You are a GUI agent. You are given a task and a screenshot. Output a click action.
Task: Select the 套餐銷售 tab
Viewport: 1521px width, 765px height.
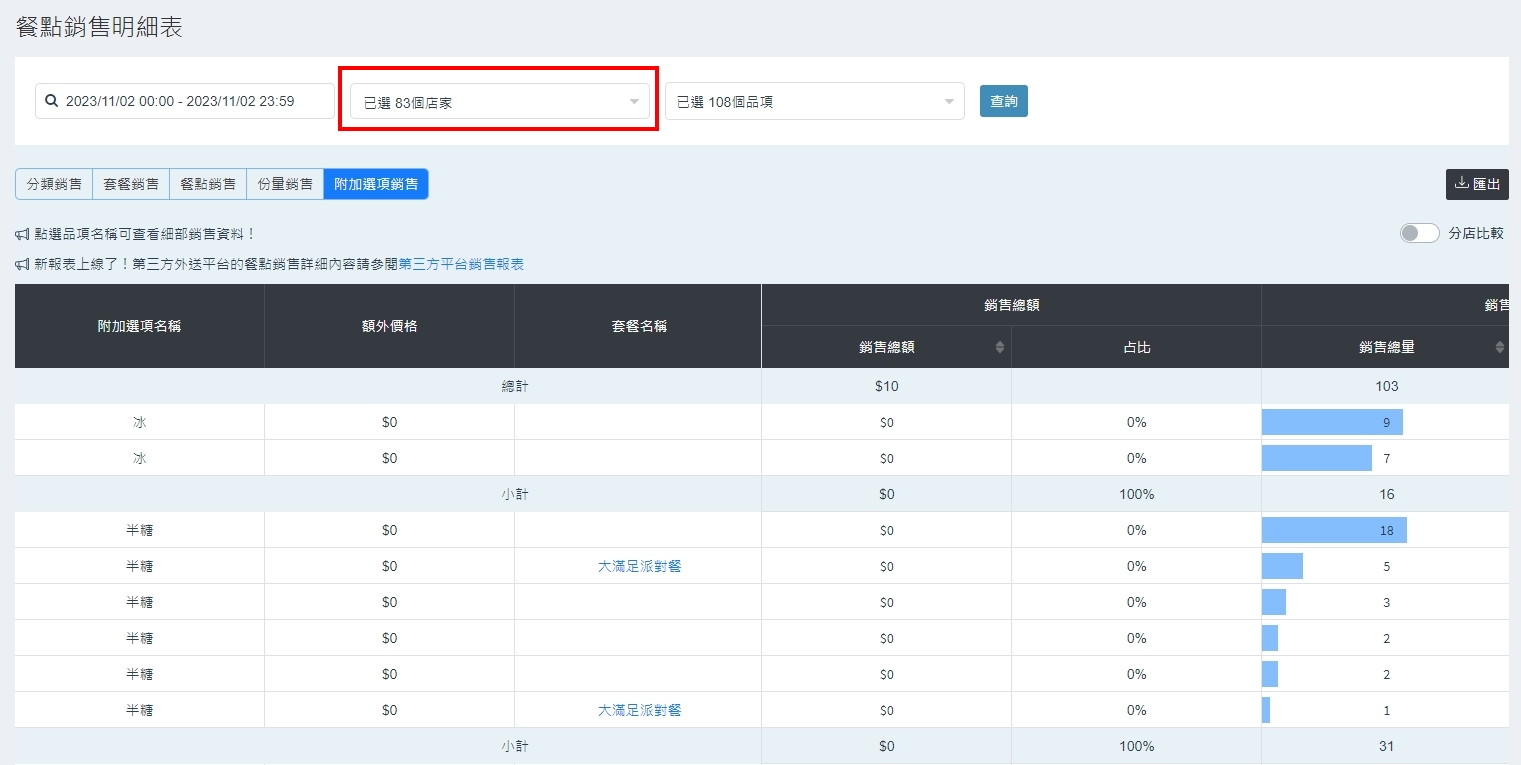click(x=131, y=184)
